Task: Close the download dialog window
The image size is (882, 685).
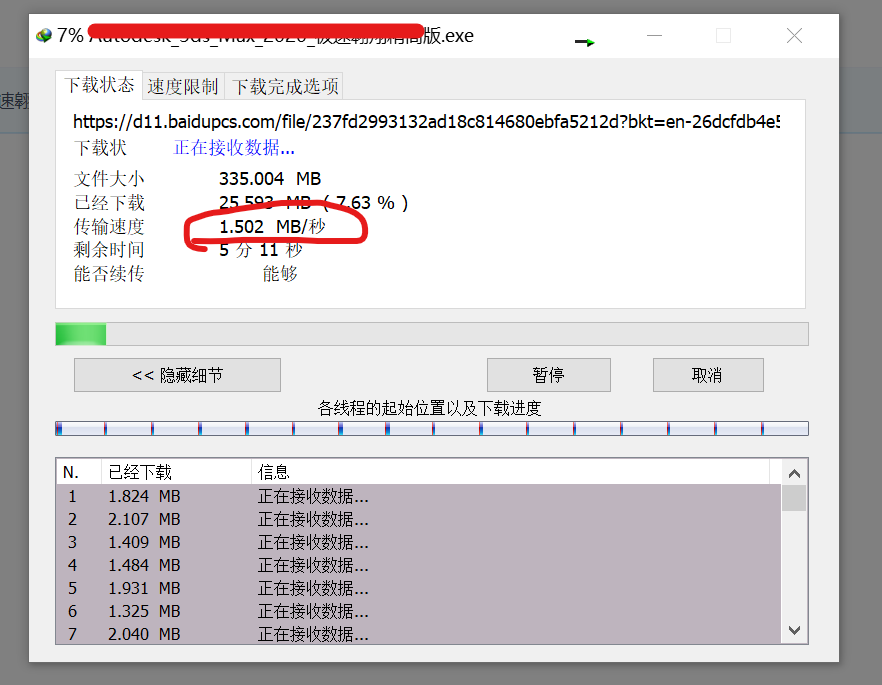Action: (x=794, y=36)
